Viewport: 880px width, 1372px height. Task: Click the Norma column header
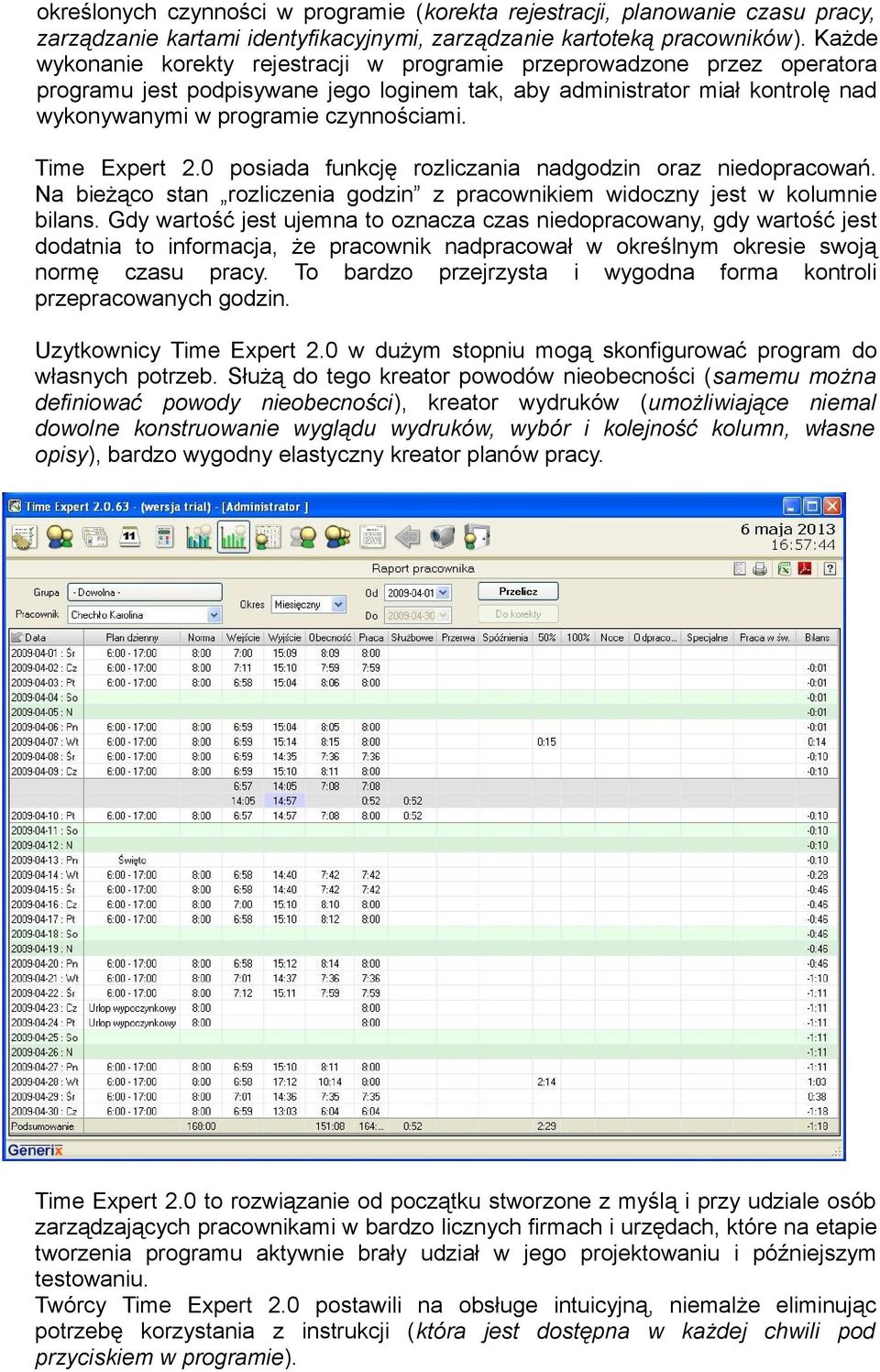coord(201,637)
